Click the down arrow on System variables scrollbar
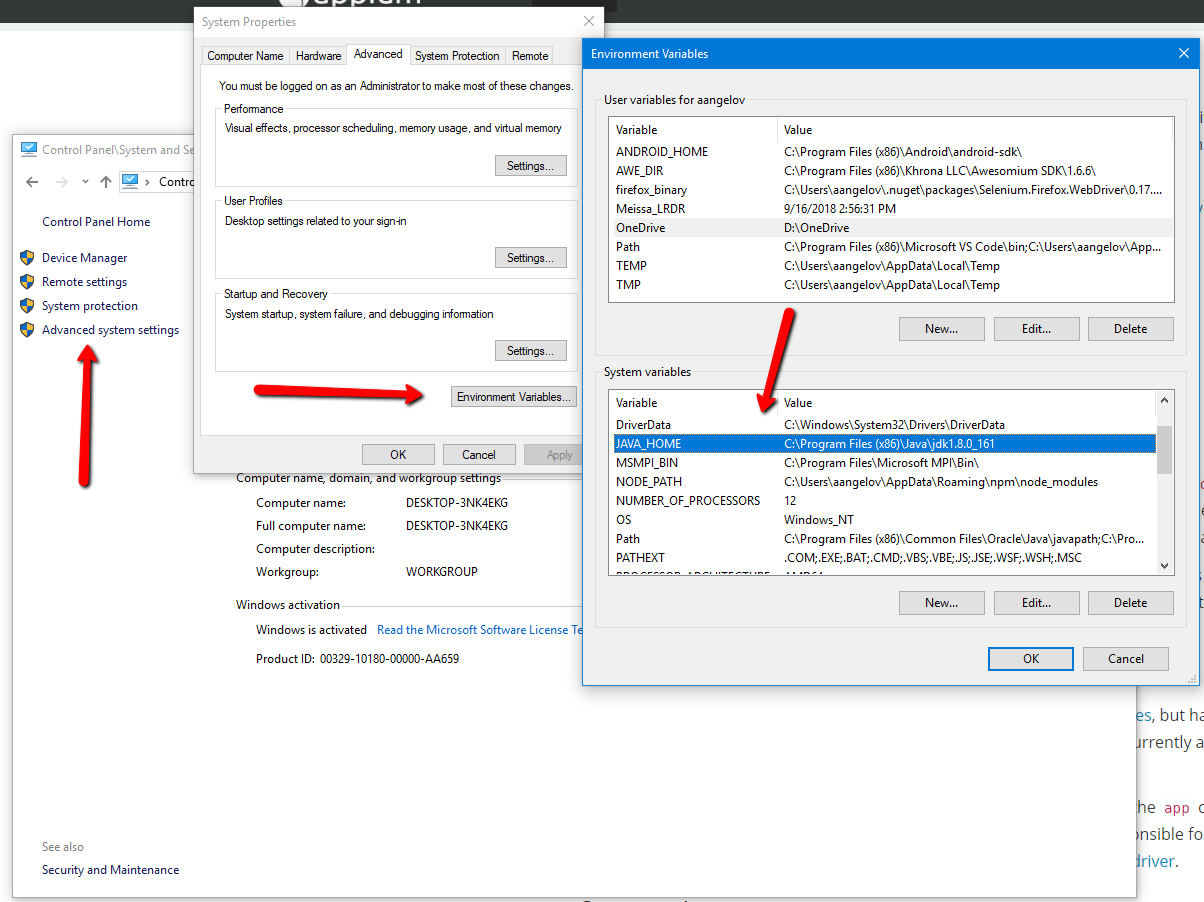Viewport: 1204px width, 902px height. click(x=1163, y=566)
